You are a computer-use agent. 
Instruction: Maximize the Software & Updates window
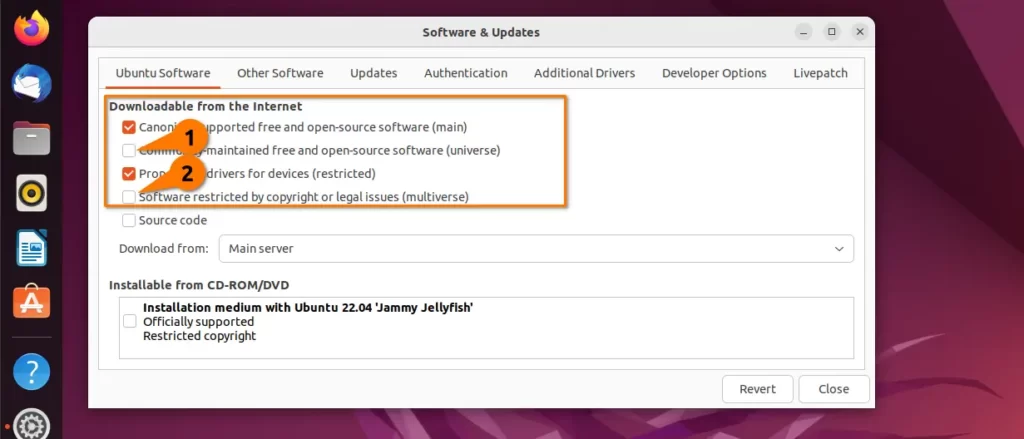[x=832, y=32]
